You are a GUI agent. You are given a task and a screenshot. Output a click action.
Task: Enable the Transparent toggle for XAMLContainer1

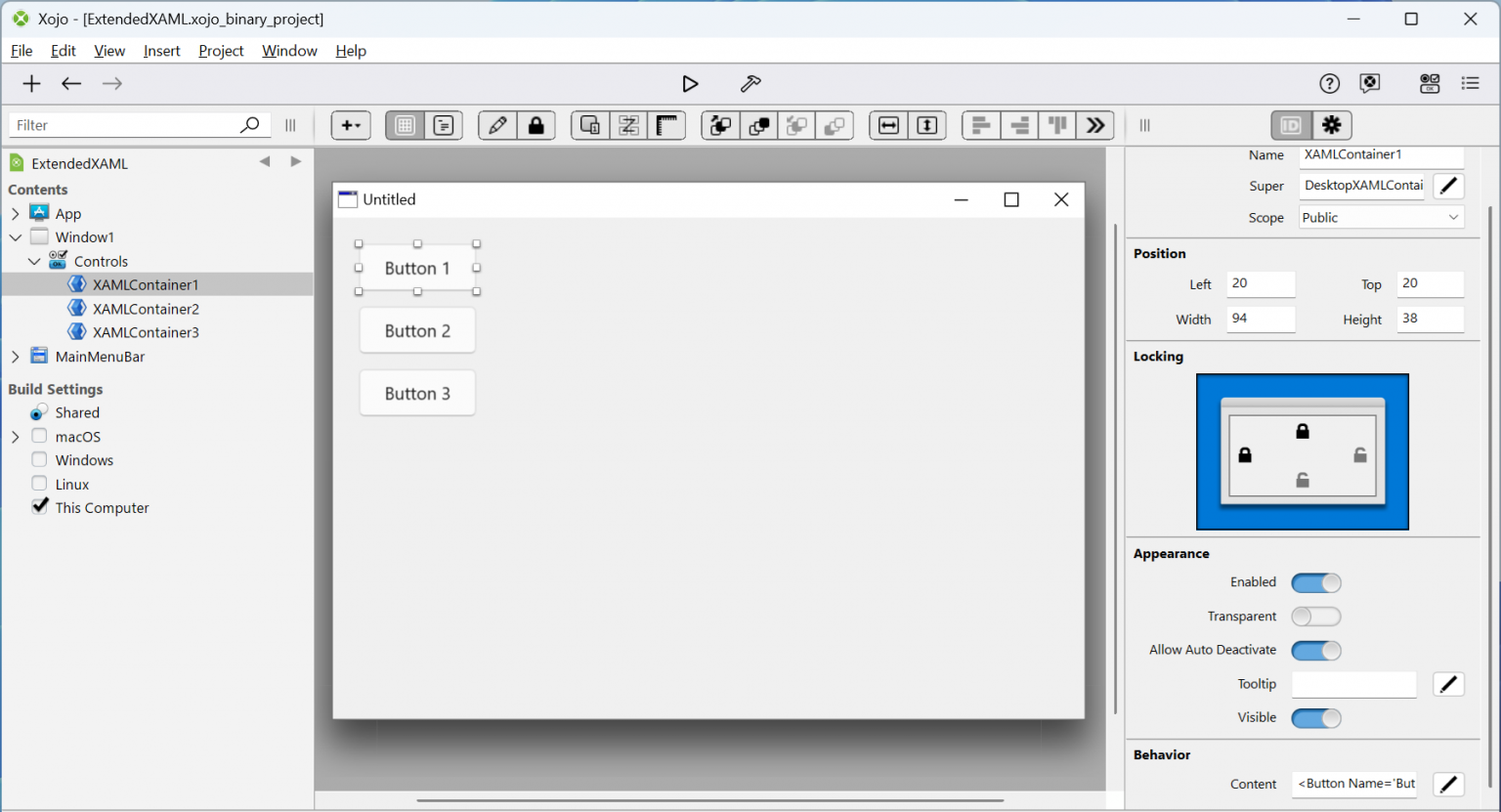tap(1315, 616)
